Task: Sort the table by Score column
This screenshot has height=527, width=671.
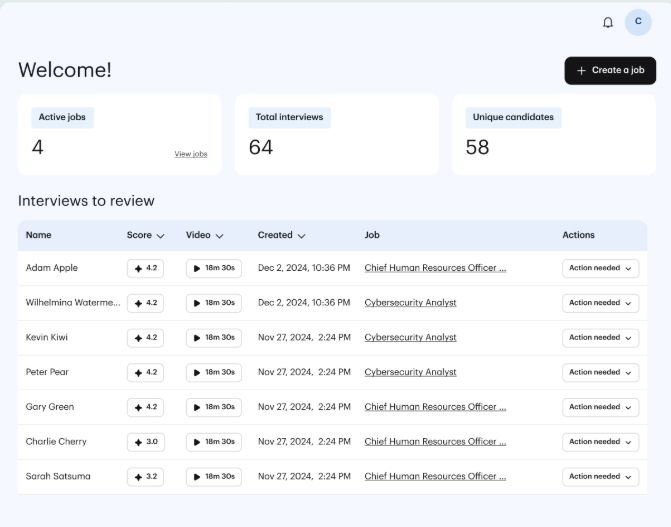Action: (x=146, y=235)
